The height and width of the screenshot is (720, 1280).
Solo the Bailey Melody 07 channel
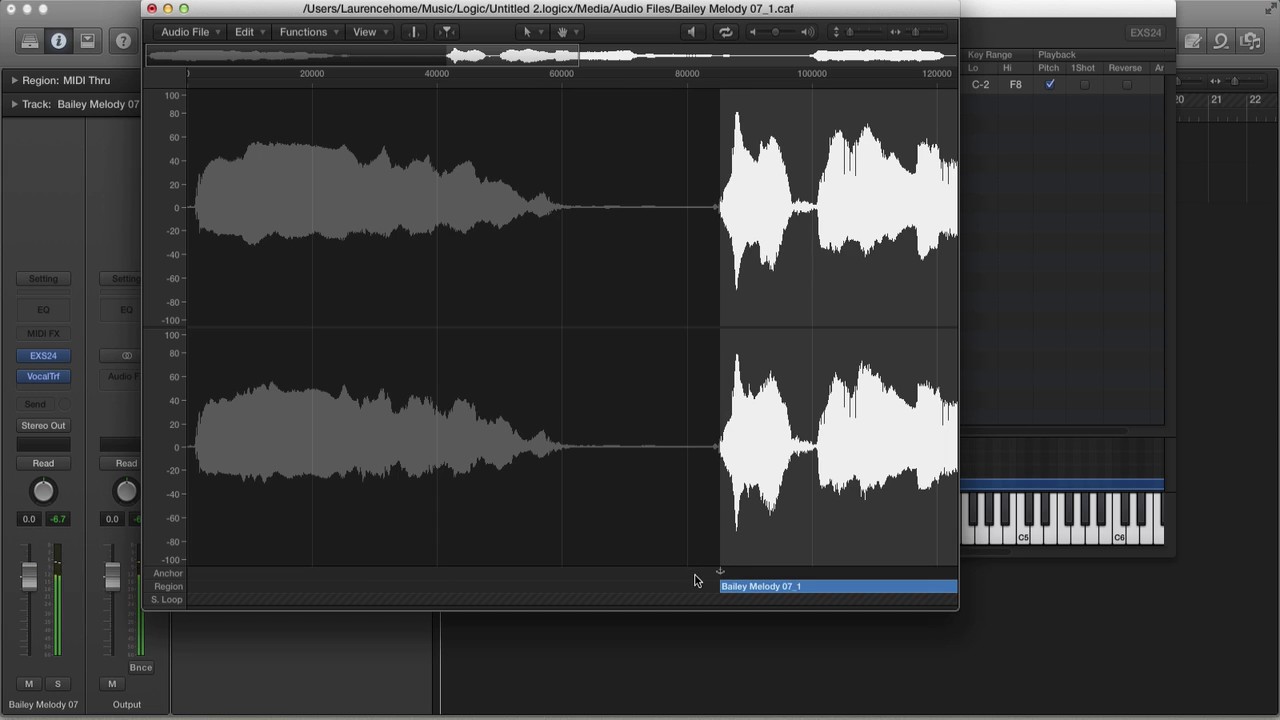(x=58, y=684)
